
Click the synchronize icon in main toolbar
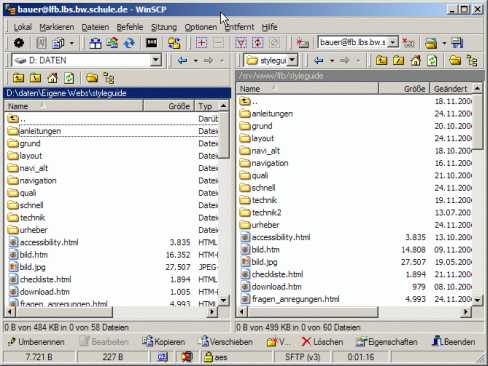[112, 43]
